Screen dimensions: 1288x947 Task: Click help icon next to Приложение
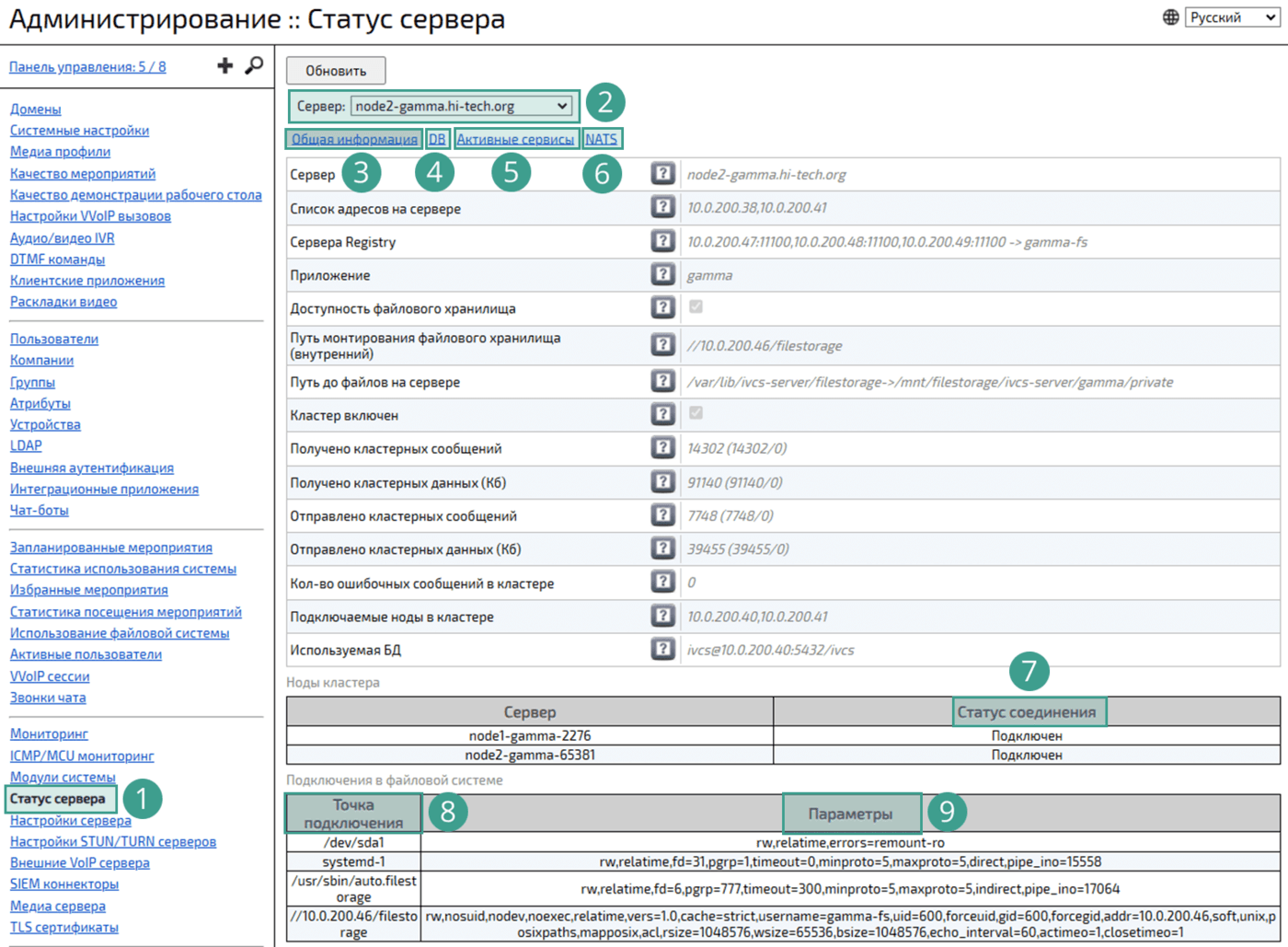(x=662, y=274)
